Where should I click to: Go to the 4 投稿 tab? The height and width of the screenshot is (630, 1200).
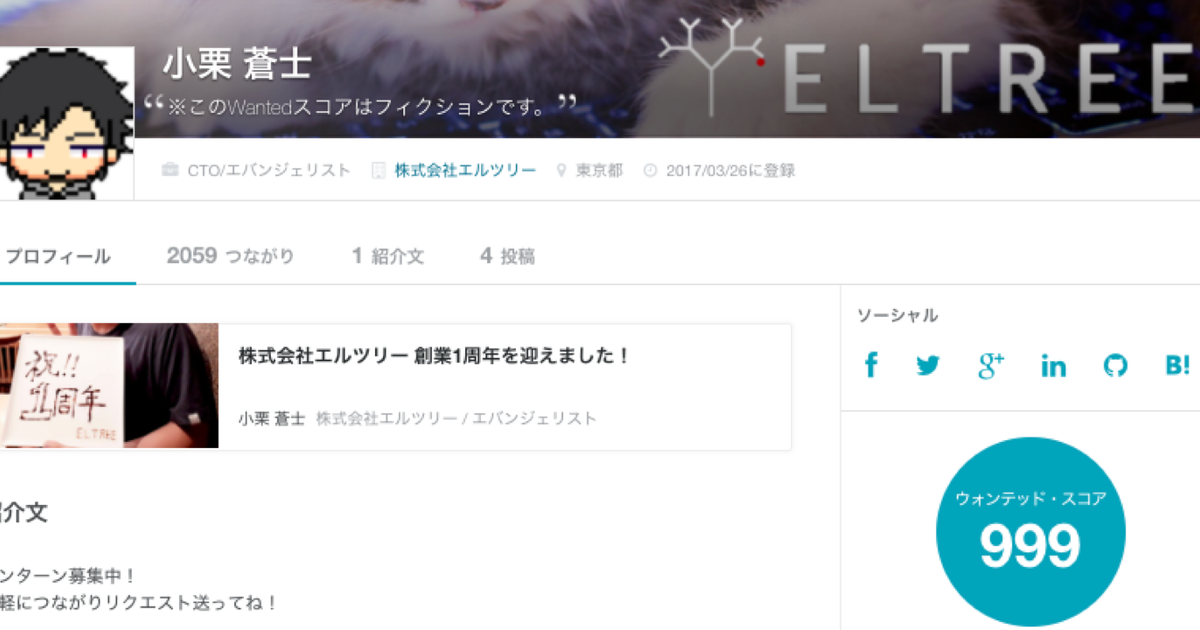click(507, 256)
